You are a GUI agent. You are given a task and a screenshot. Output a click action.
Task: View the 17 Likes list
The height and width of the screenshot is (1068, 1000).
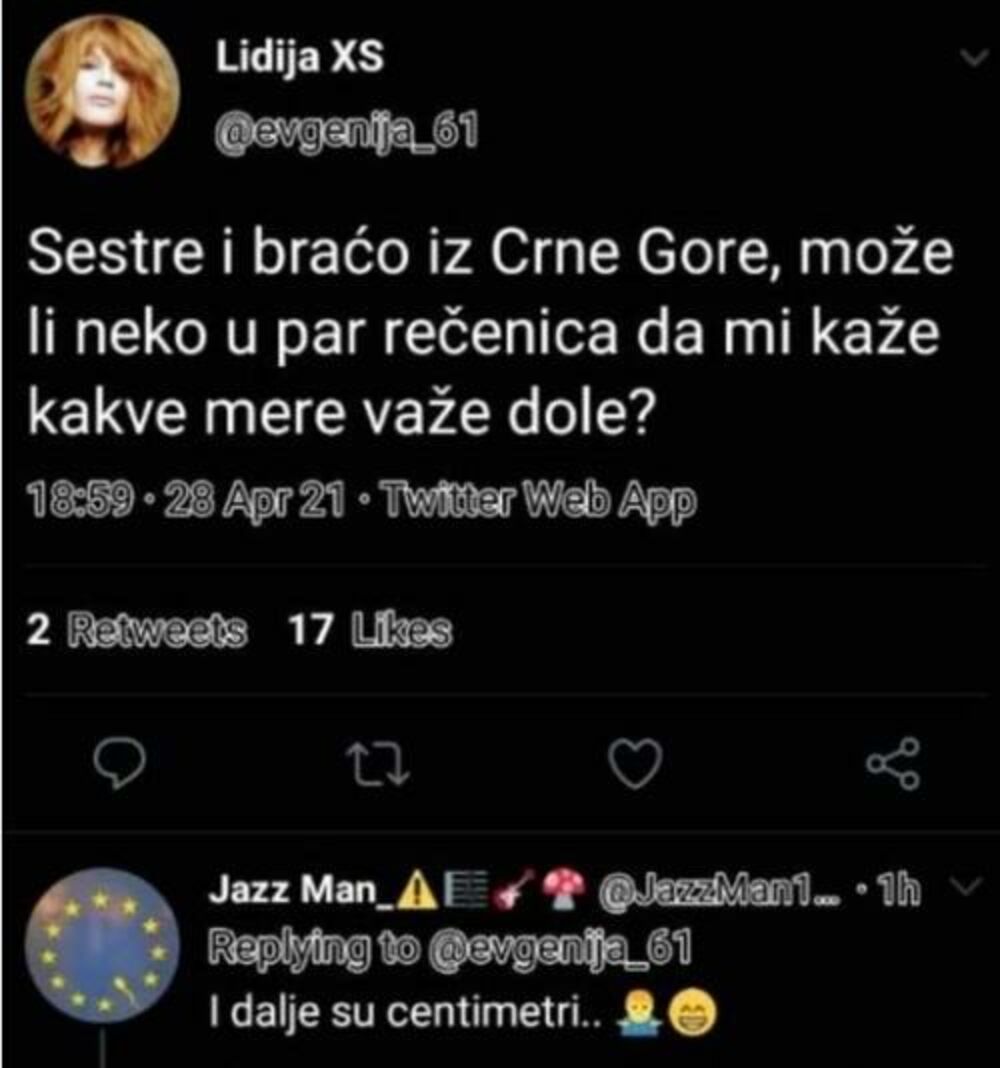click(x=370, y=630)
